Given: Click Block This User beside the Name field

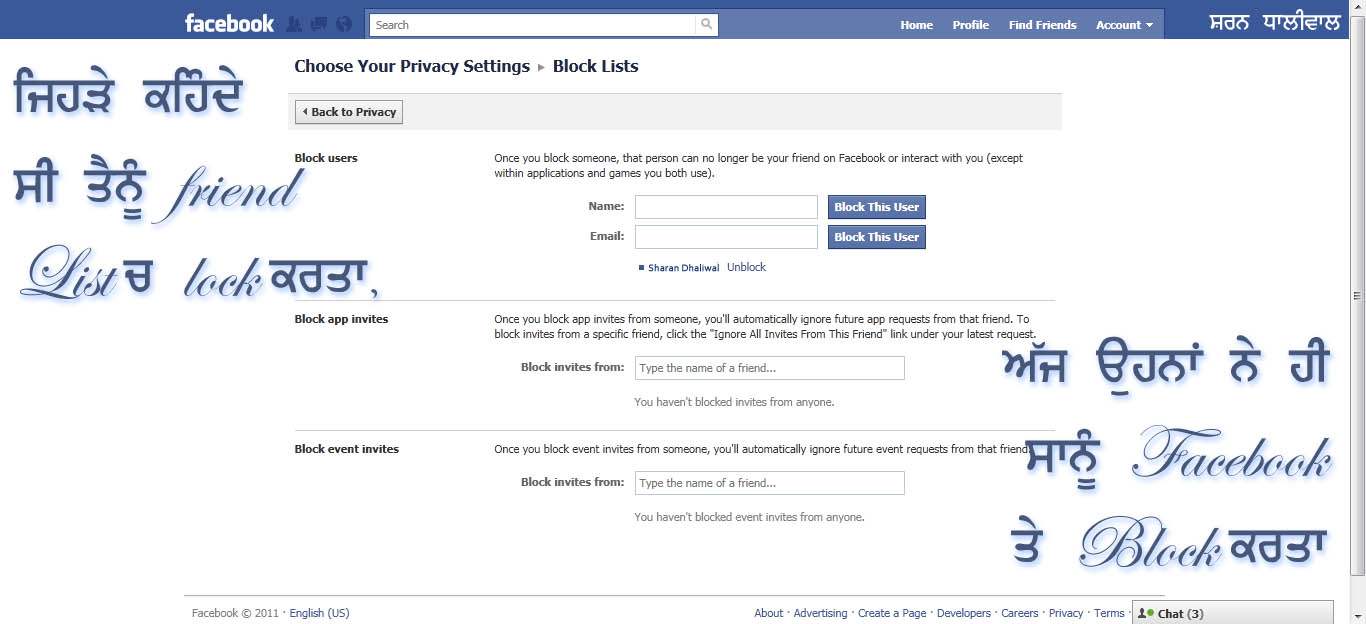Looking at the screenshot, I should coord(876,207).
